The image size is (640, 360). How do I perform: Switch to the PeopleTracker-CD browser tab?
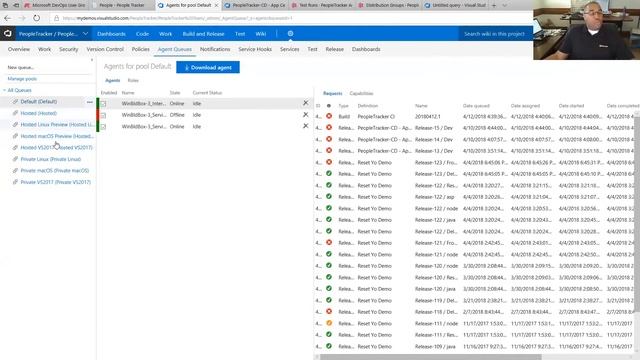point(255,5)
